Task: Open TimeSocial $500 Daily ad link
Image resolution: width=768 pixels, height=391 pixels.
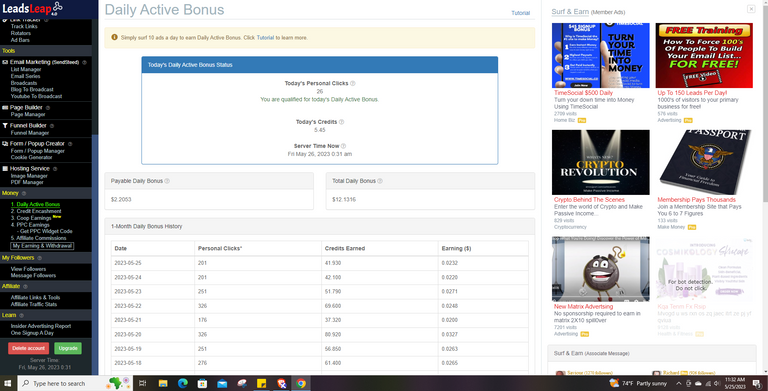Action: tap(583, 93)
